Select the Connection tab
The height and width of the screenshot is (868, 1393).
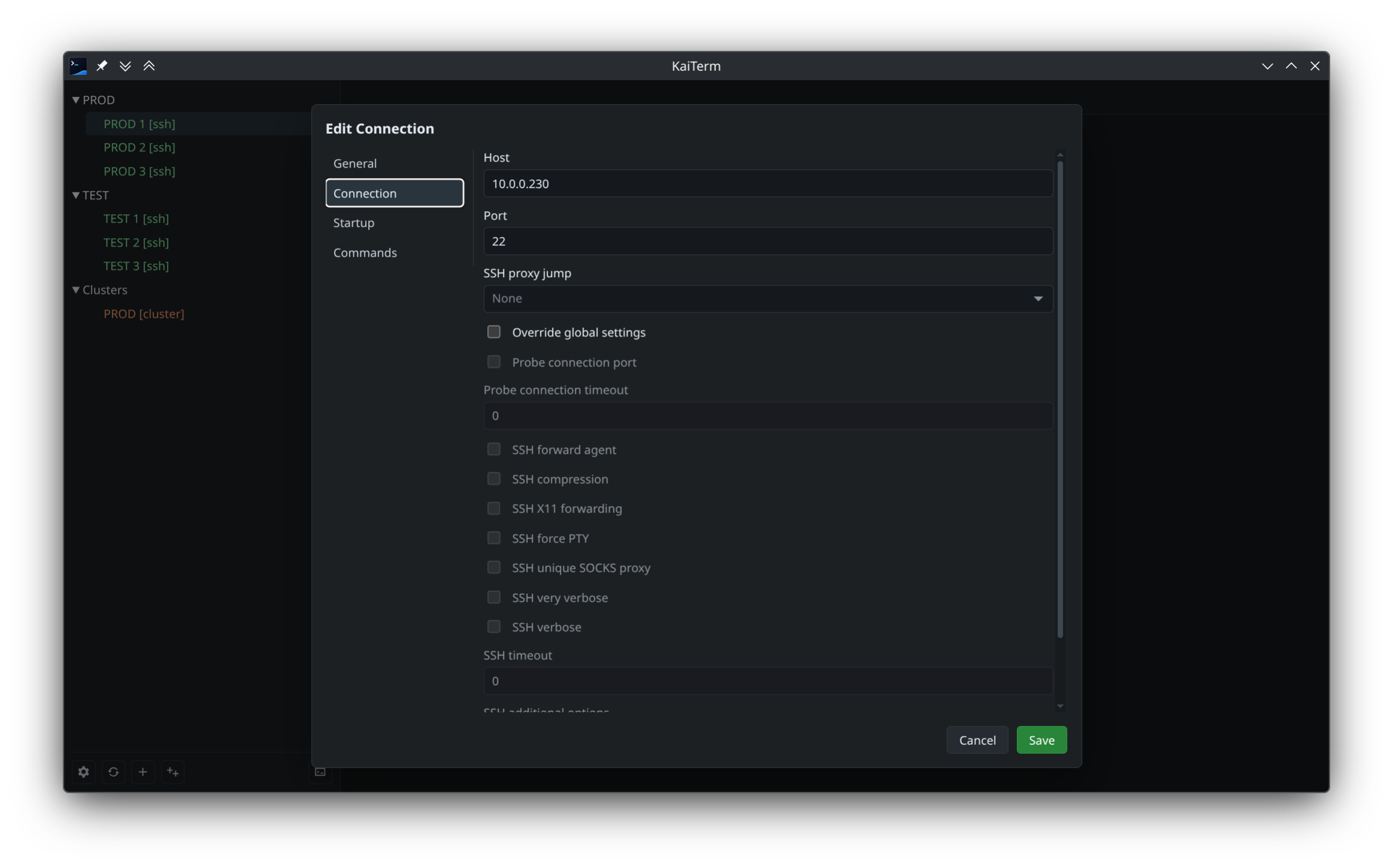point(394,193)
